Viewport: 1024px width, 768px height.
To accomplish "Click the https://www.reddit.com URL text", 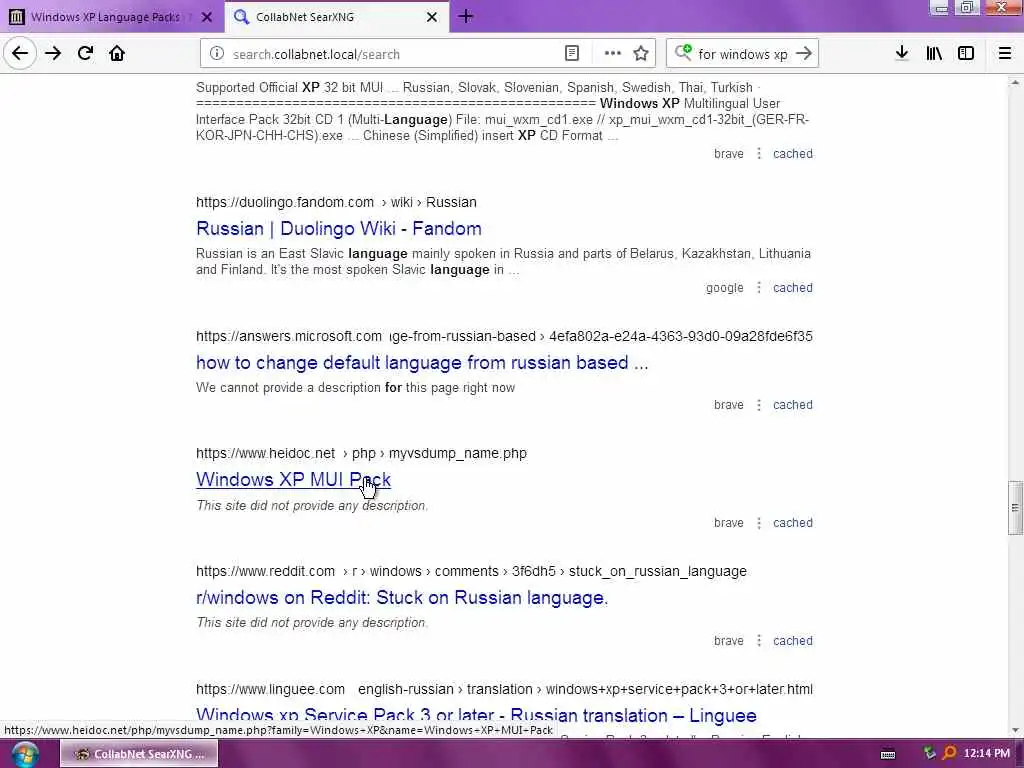I will coord(265,571).
